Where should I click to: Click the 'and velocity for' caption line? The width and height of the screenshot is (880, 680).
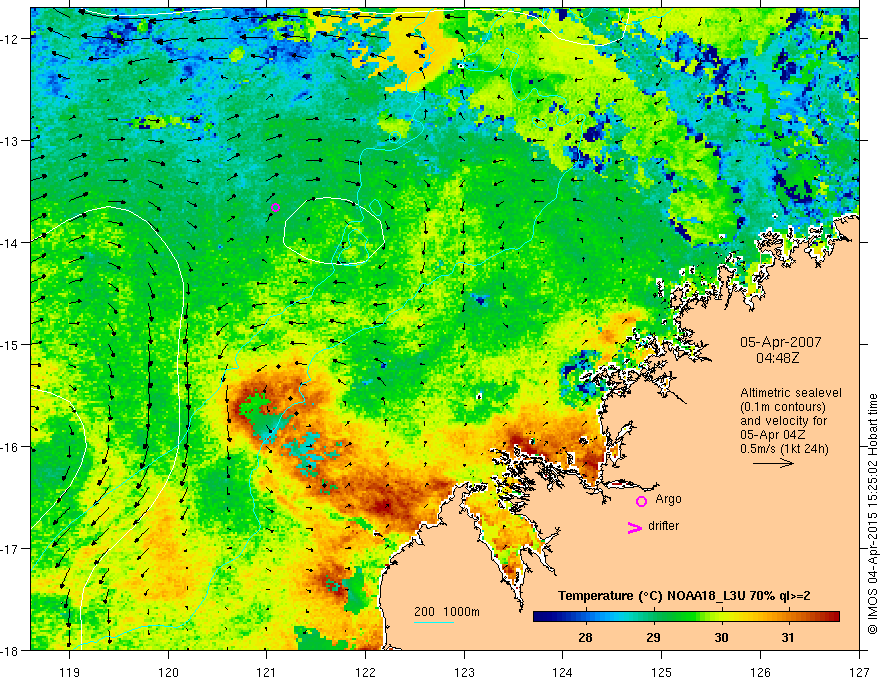point(783,421)
